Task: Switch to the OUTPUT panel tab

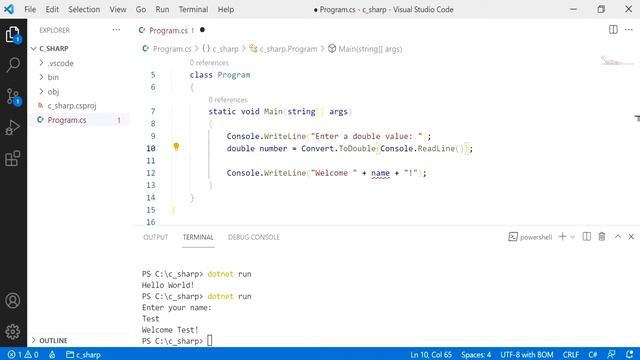Action: click(156, 237)
